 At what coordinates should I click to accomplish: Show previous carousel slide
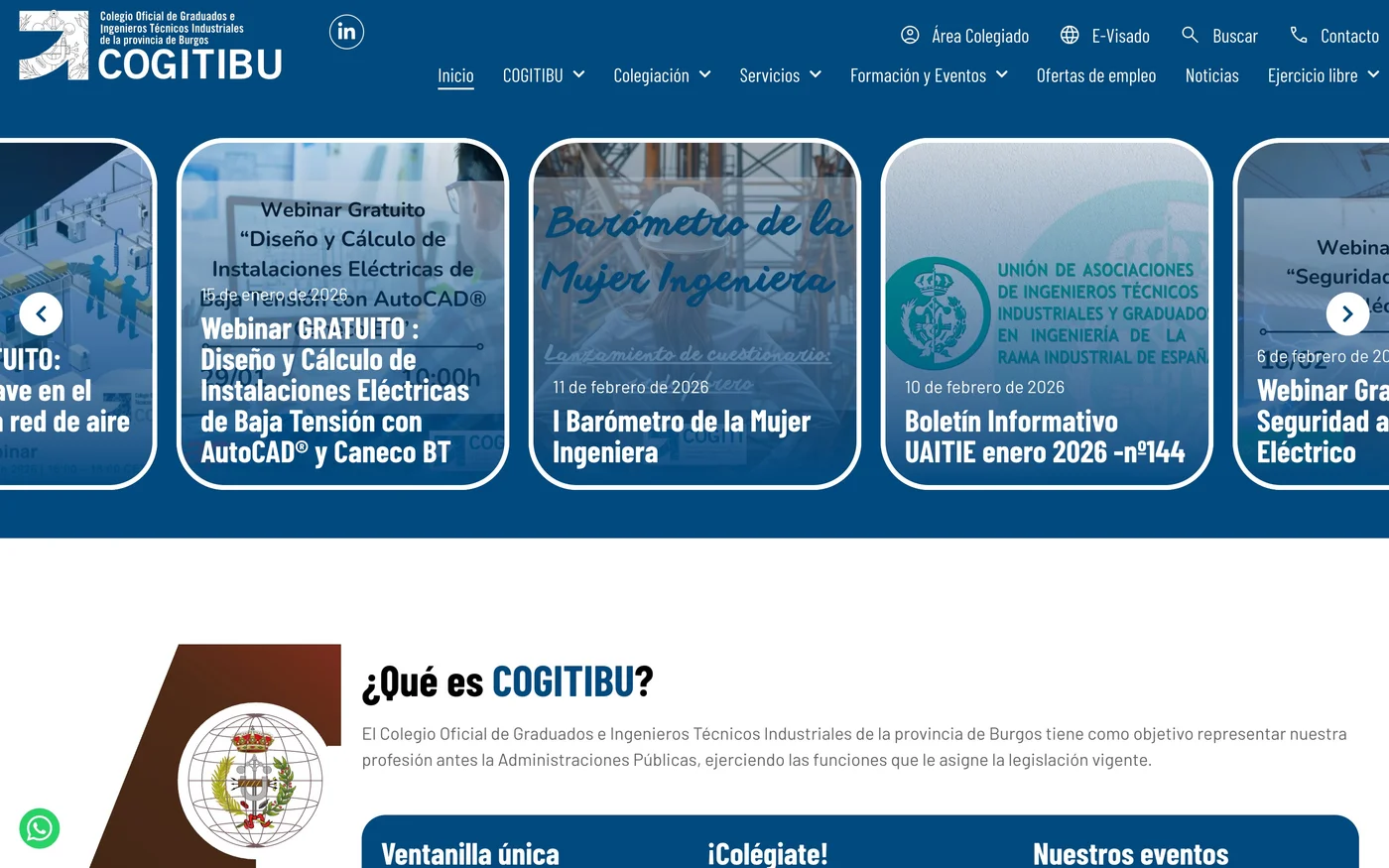[41, 313]
